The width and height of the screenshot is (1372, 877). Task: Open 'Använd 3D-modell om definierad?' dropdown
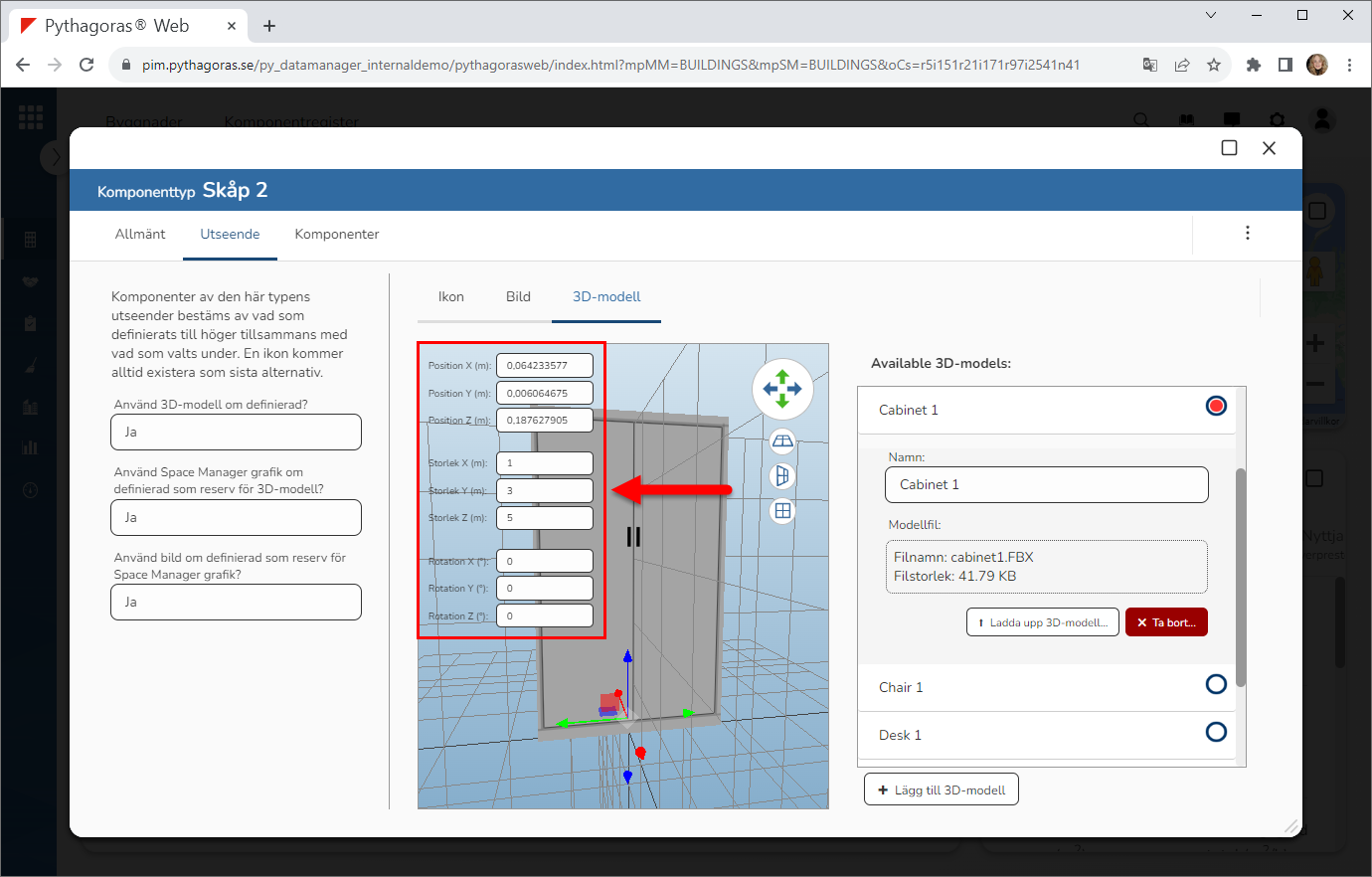coord(236,433)
